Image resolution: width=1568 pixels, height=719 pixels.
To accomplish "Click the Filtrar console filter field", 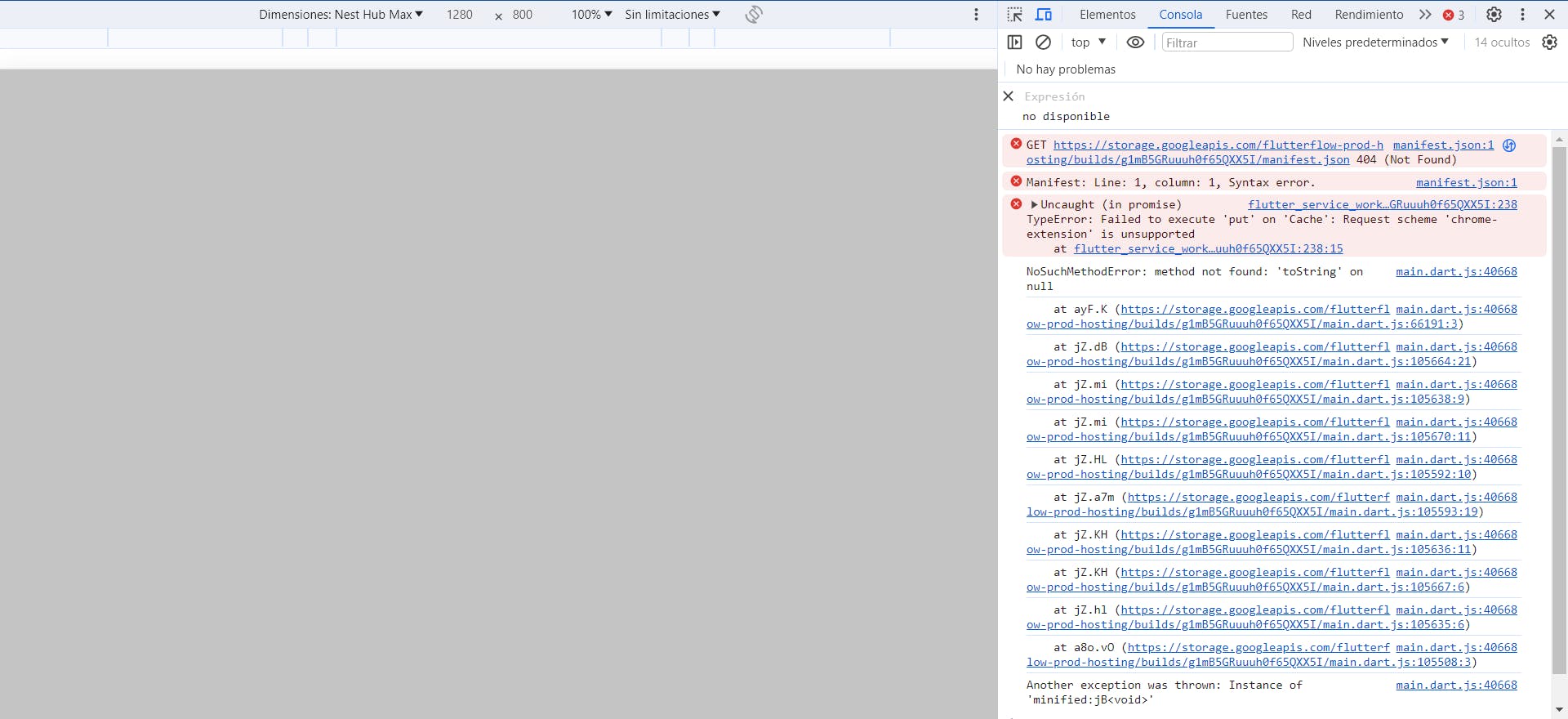I will pyautogui.click(x=1227, y=42).
